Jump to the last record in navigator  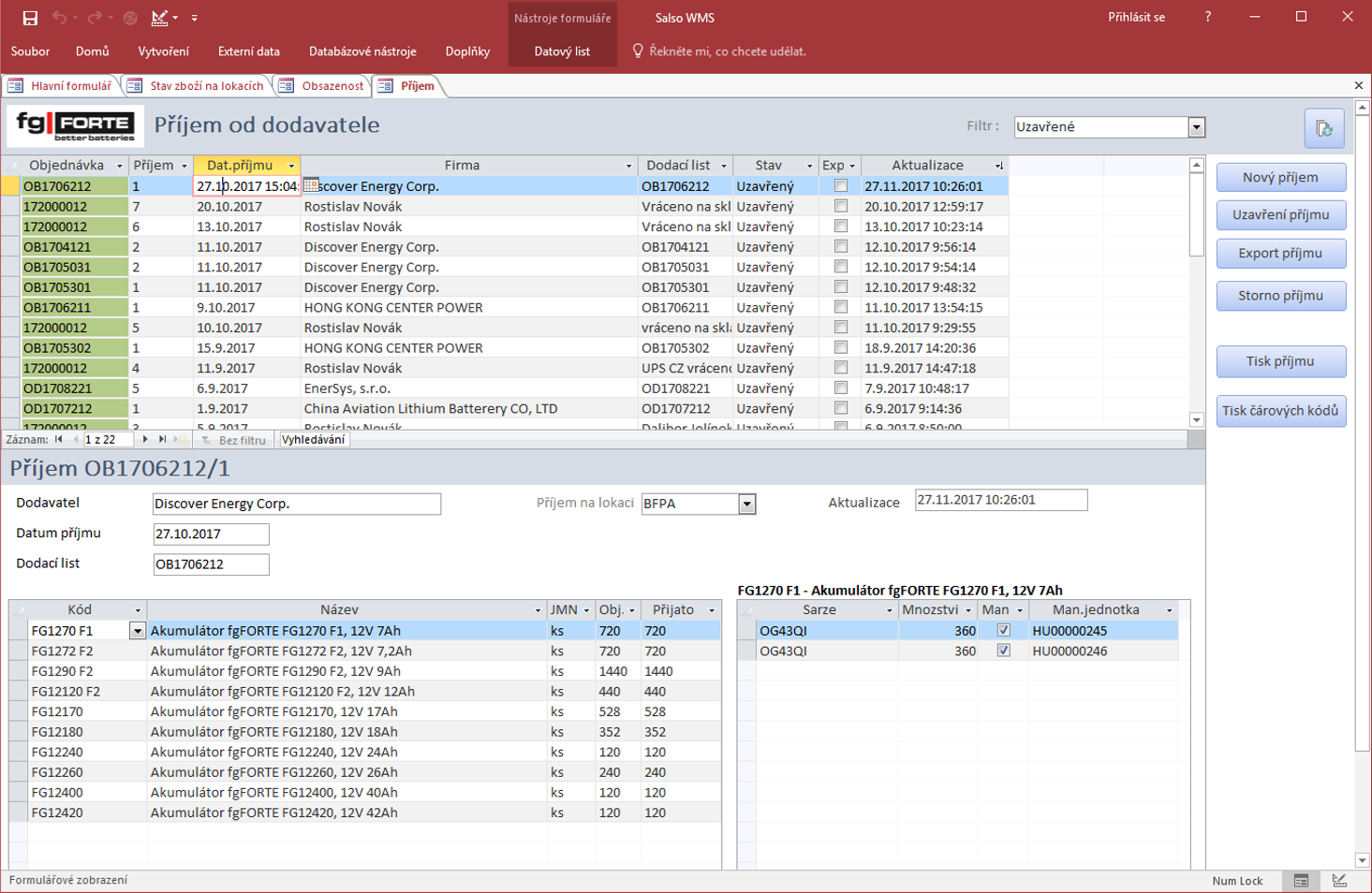163,439
